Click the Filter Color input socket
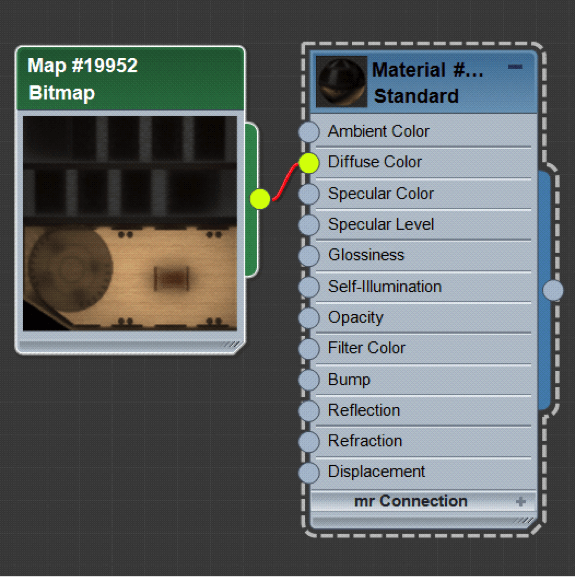 (309, 348)
